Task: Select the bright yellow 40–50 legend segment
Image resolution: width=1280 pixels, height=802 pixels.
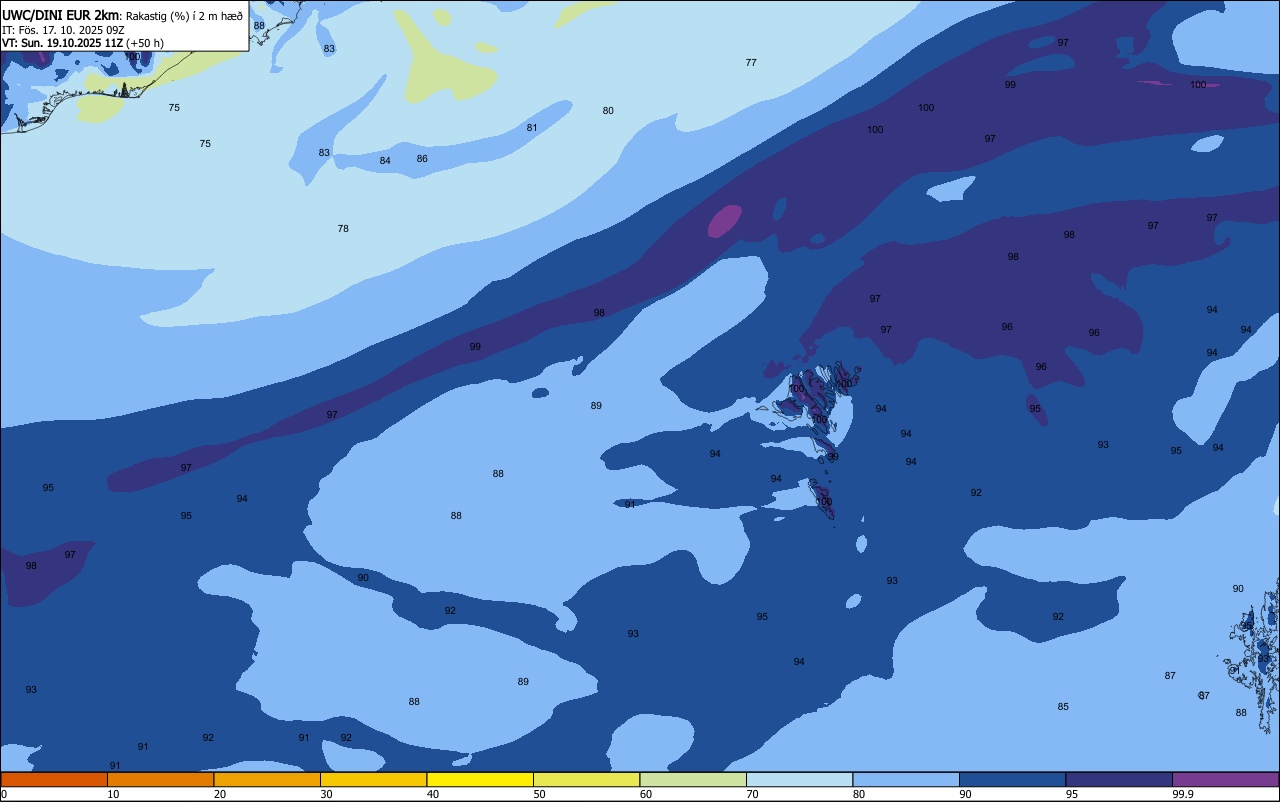Action: coord(480,779)
